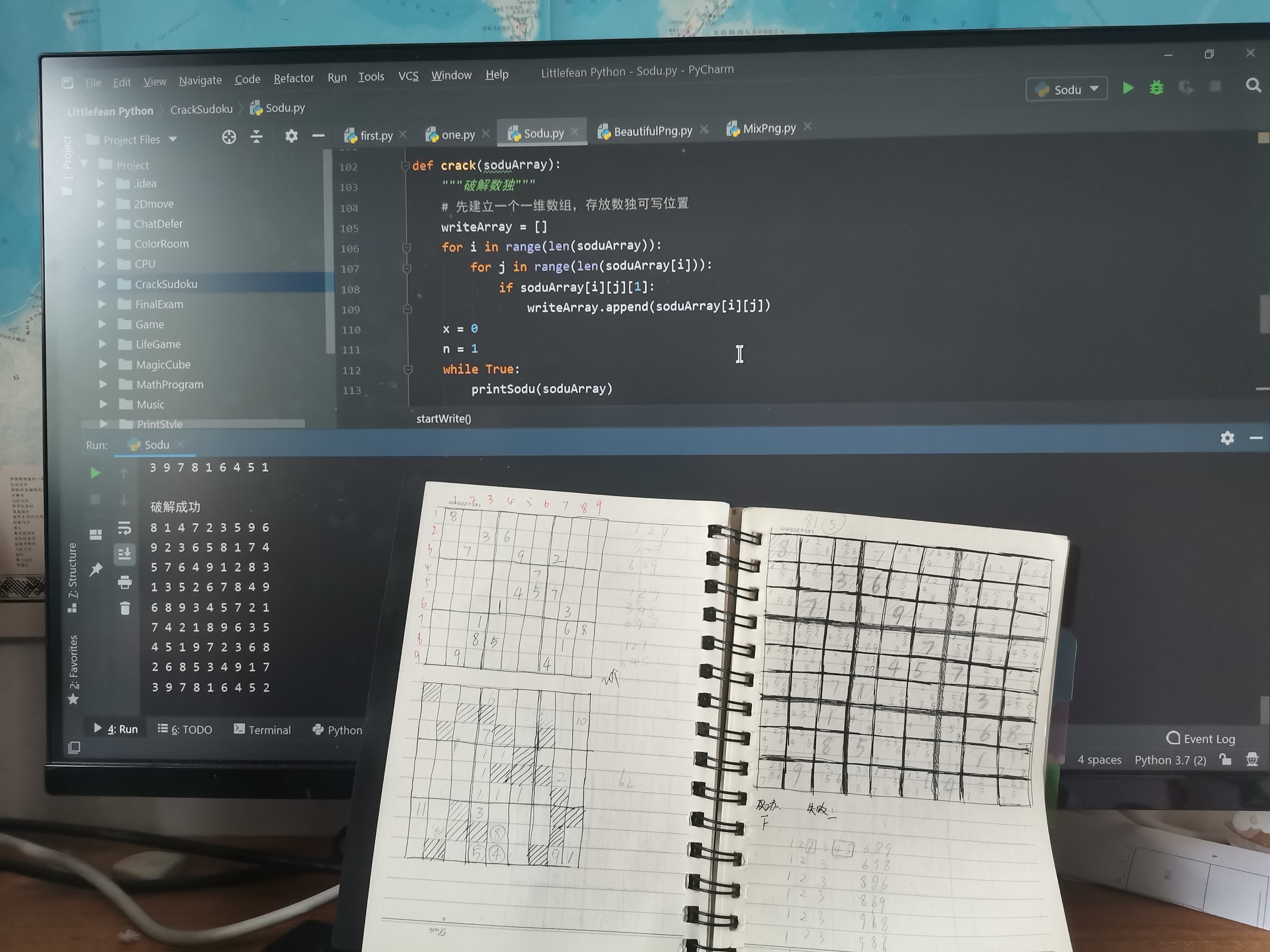Image resolution: width=1270 pixels, height=952 pixels.
Task: Fold the while True block at line 112
Action: pyautogui.click(x=408, y=370)
